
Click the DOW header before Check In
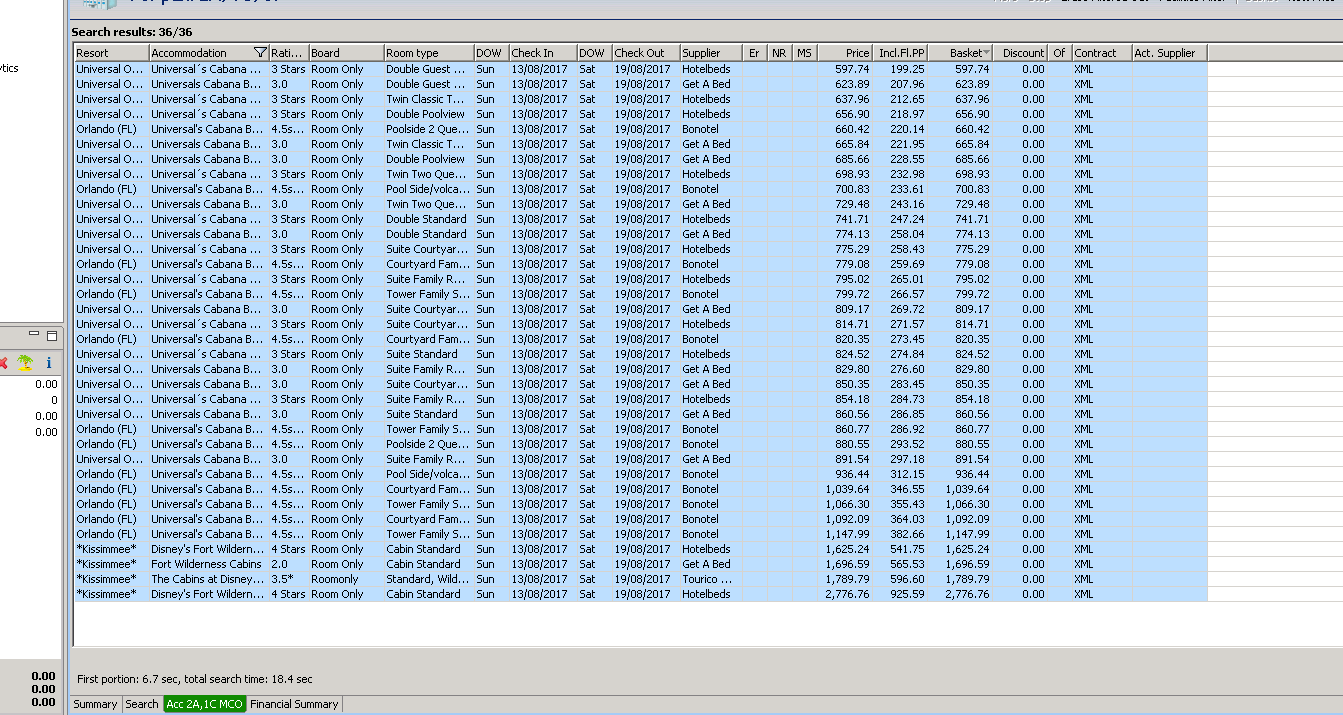[x=492, y=53]
